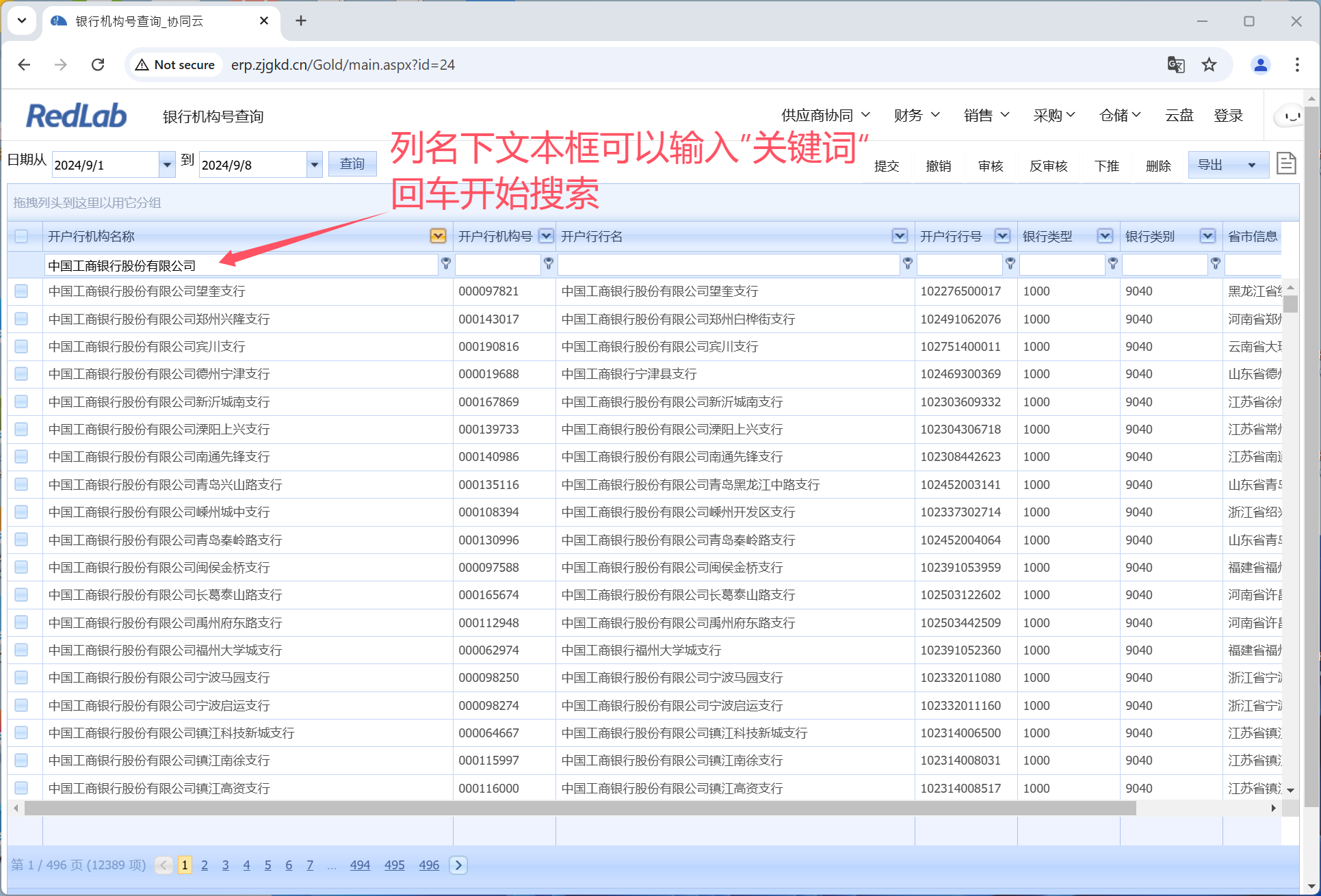
Task: Click the chat assistant face icon
Action: point(1290,116)
